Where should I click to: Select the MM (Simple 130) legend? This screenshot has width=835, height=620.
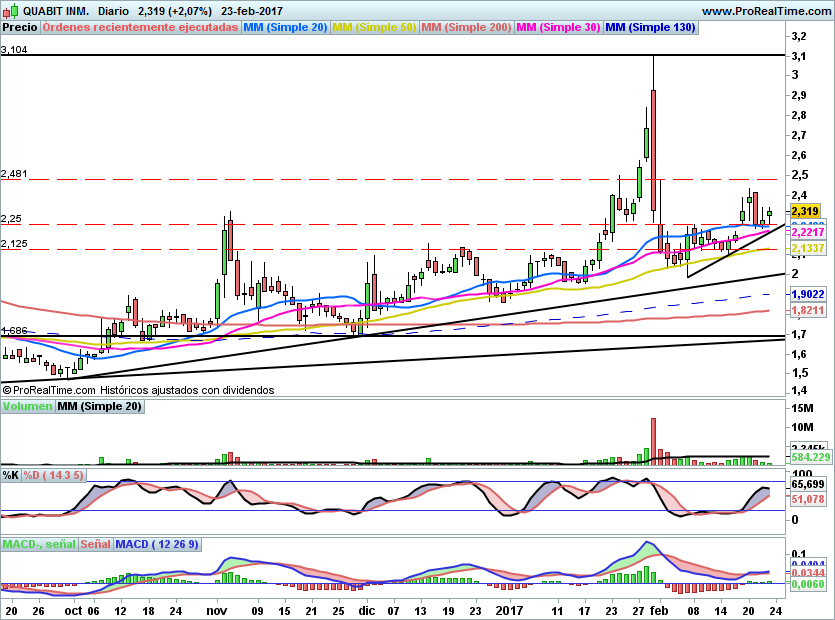[x=651, y=27]
